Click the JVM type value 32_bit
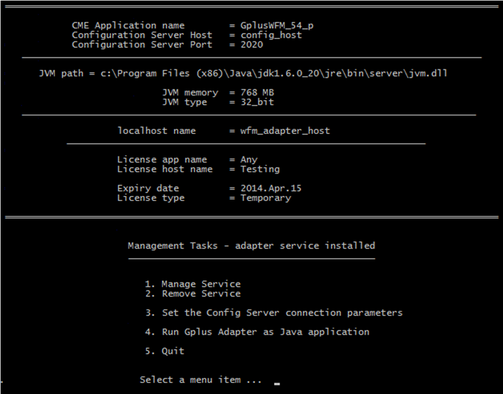The image size is (503, 394). point(257,102)
